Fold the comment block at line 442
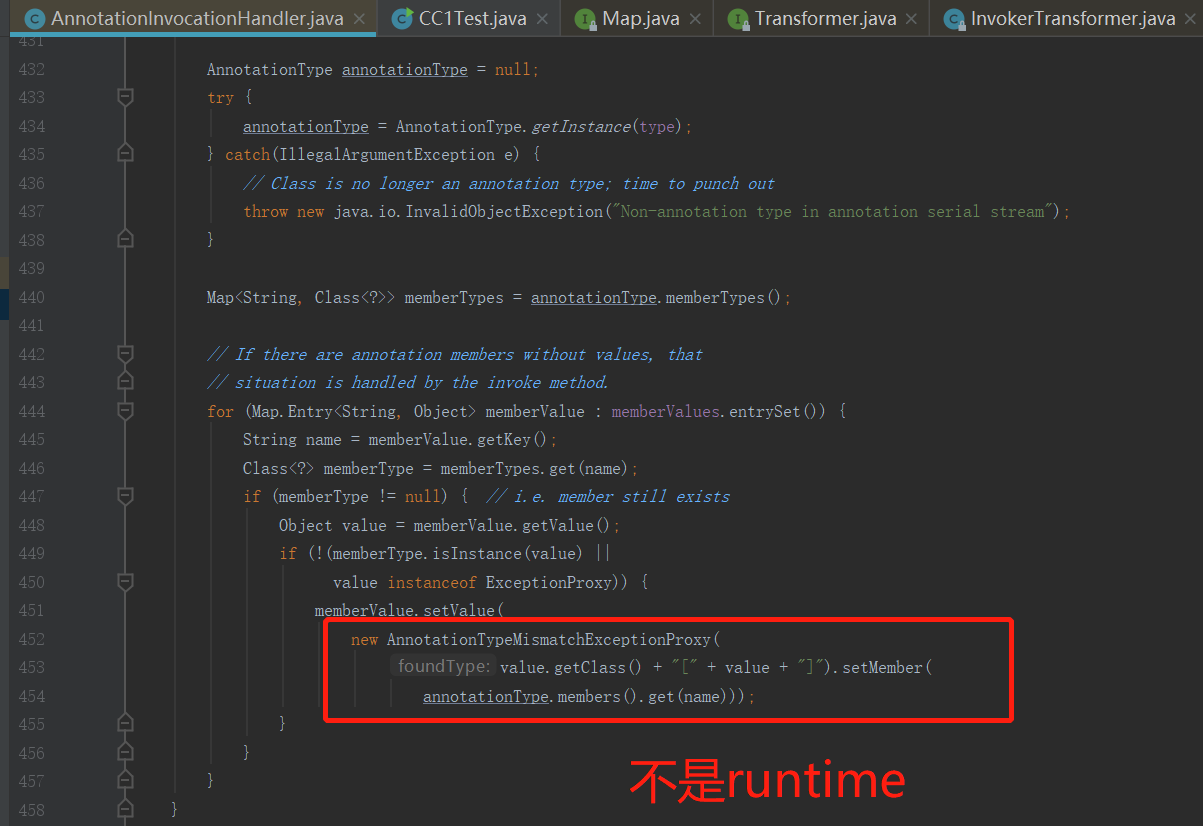The width and height of the screenshot is (1203, 826). point(125,355)
